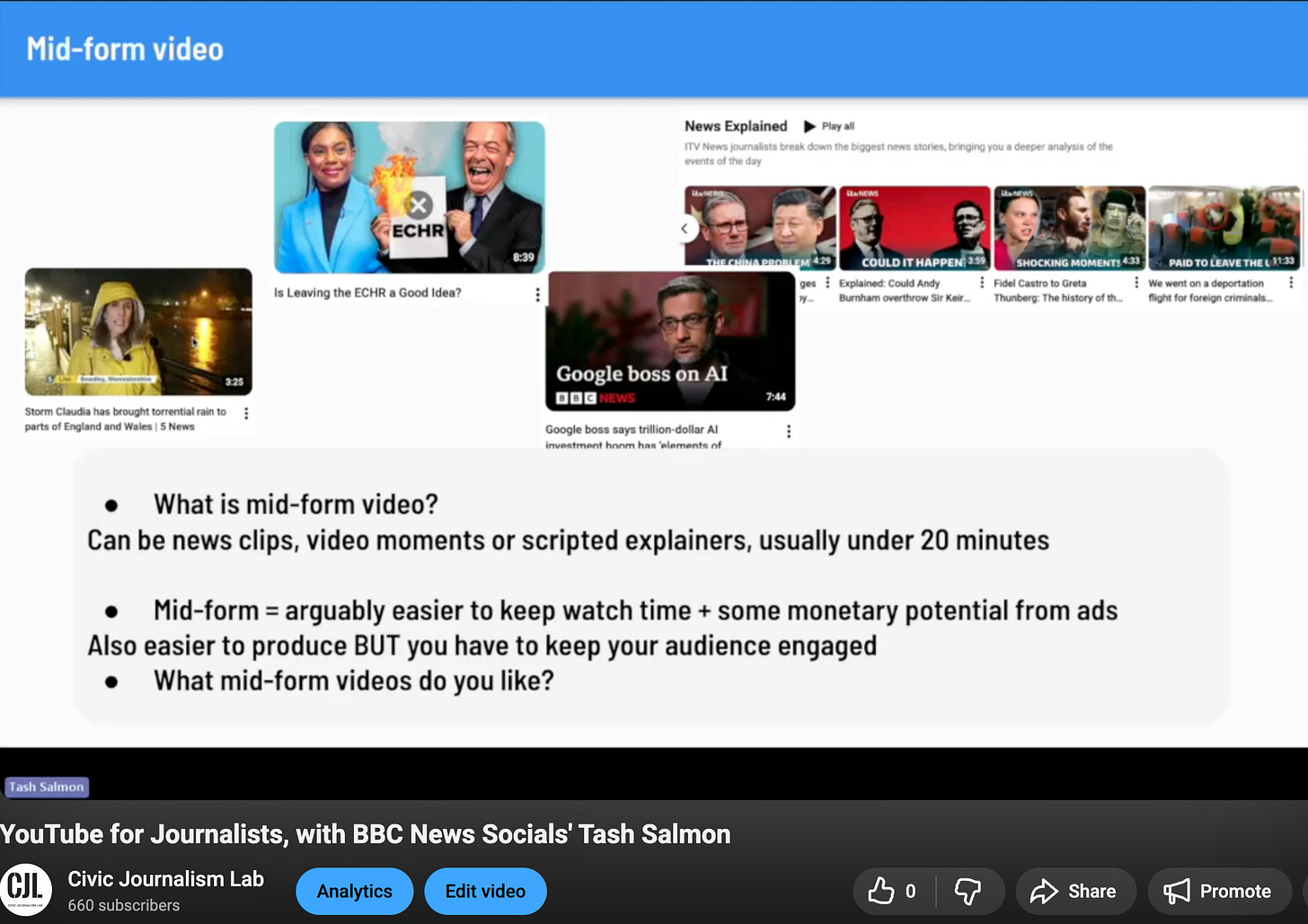
Task: Click 'Fidel Castro to Greta Thunberg' title
Action: (1058, 290)
